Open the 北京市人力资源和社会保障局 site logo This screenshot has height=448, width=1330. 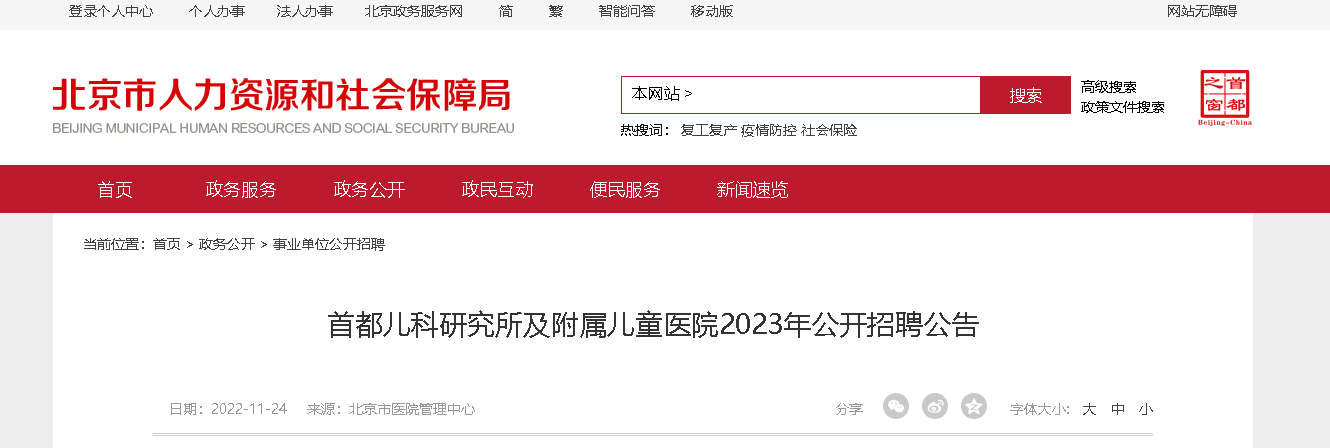tap(283, 107)
